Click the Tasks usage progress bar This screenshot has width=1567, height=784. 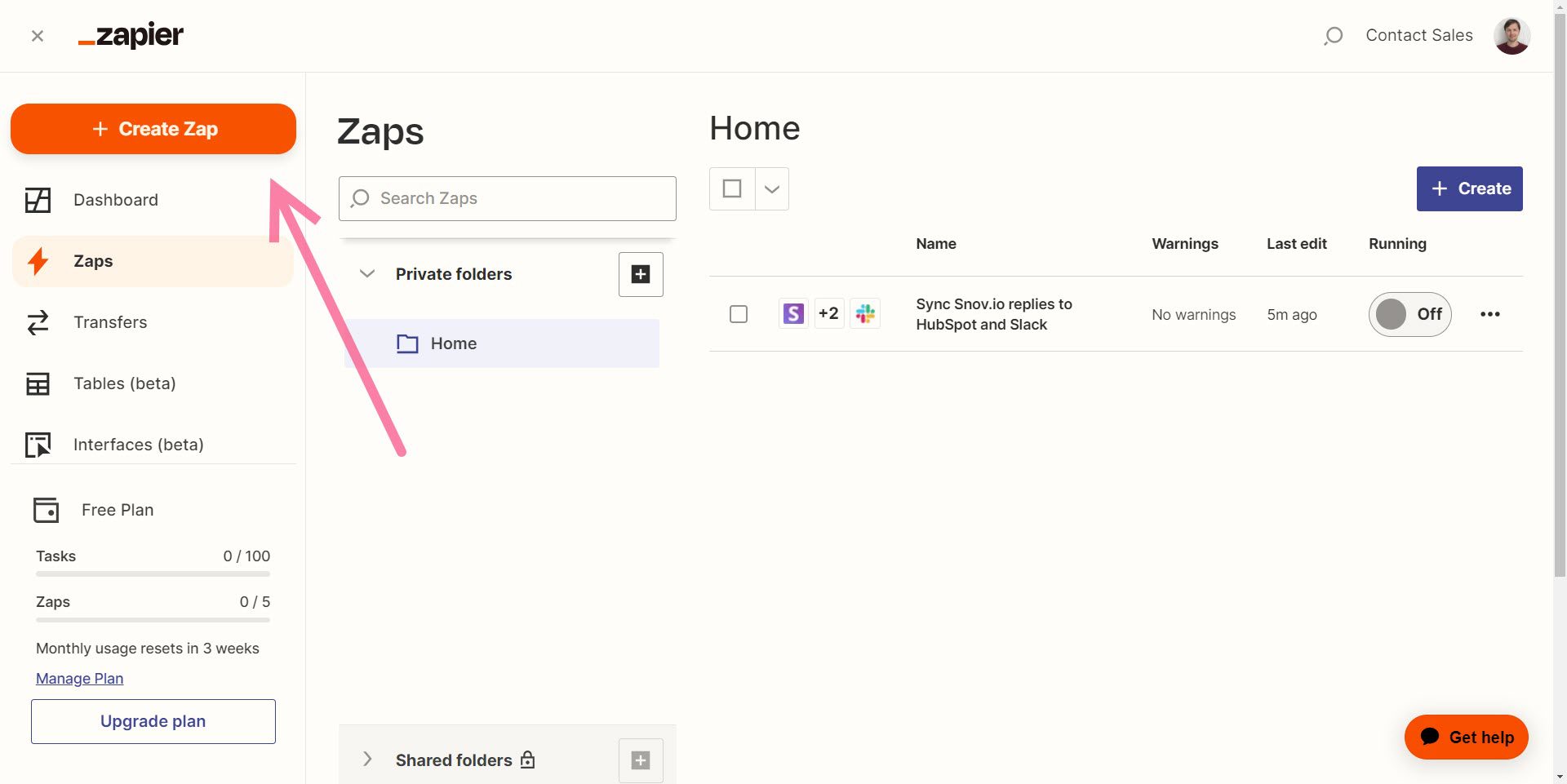point(153,574)
